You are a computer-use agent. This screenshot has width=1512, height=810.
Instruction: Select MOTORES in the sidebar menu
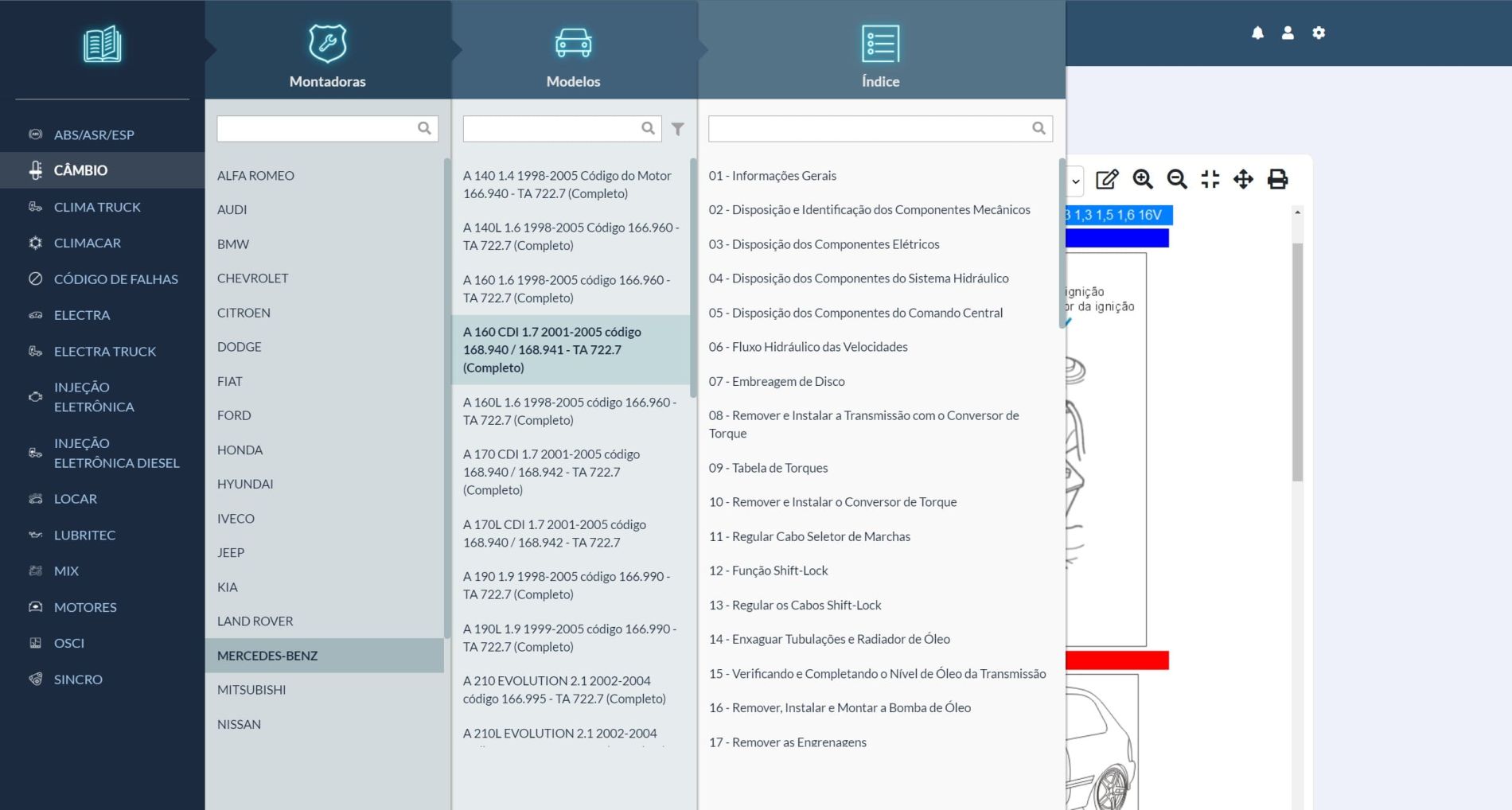coord(85,607)
